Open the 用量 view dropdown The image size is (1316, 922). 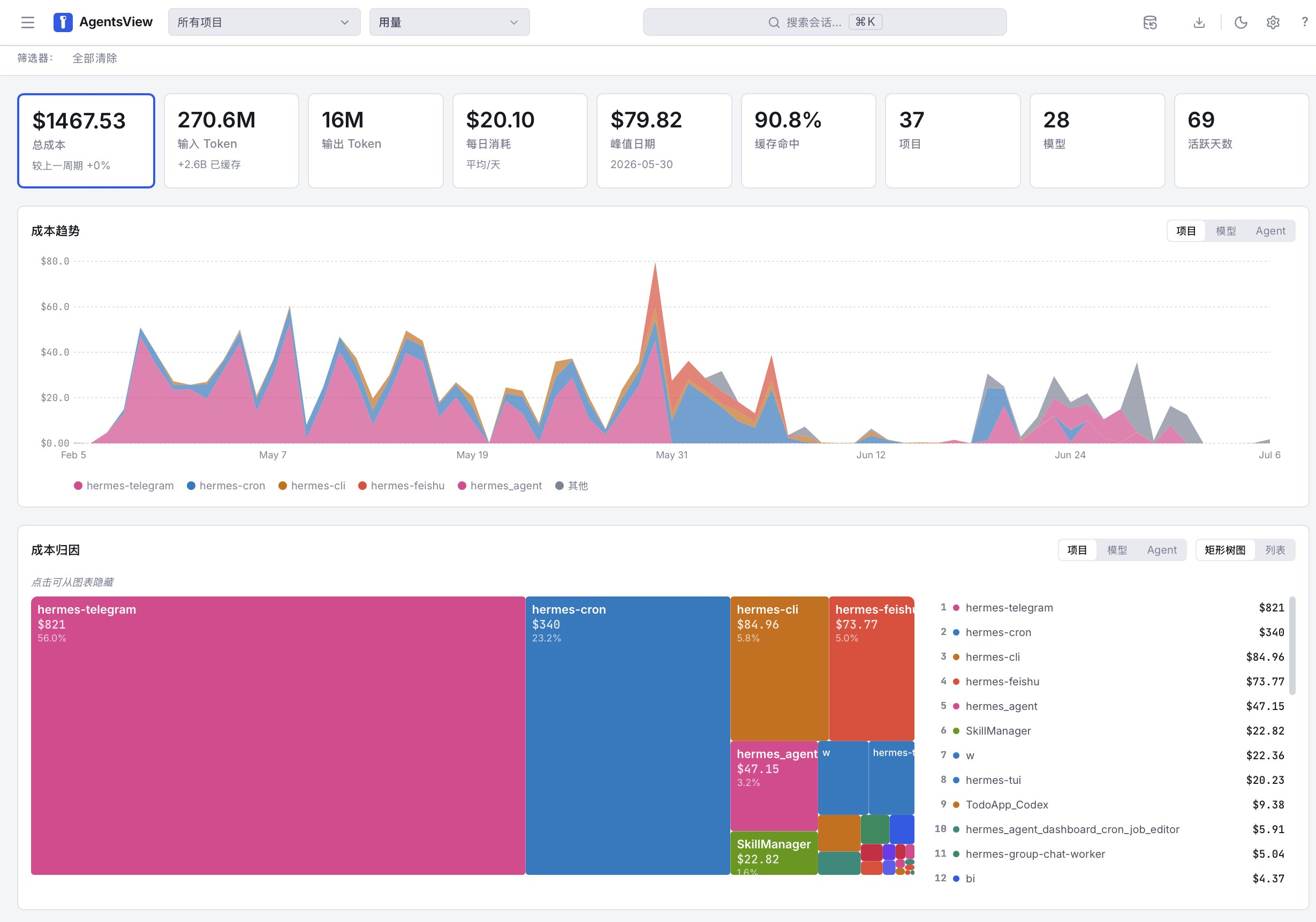(449, 22)
